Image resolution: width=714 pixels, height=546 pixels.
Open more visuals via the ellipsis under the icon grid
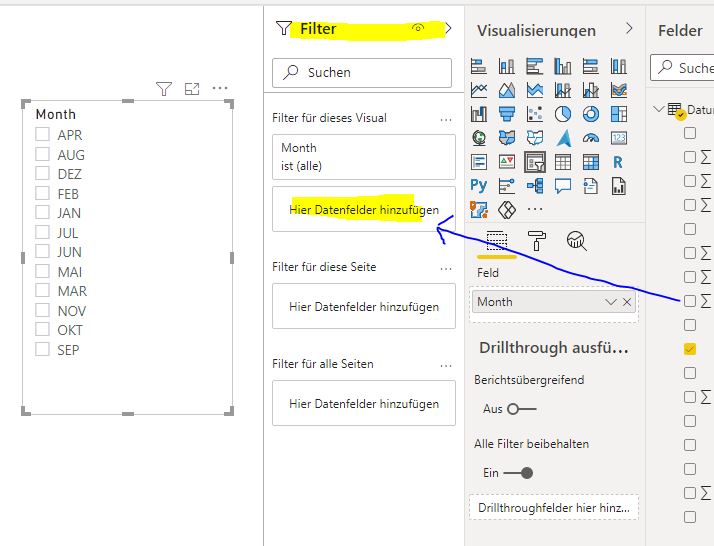tap(535, 209)
